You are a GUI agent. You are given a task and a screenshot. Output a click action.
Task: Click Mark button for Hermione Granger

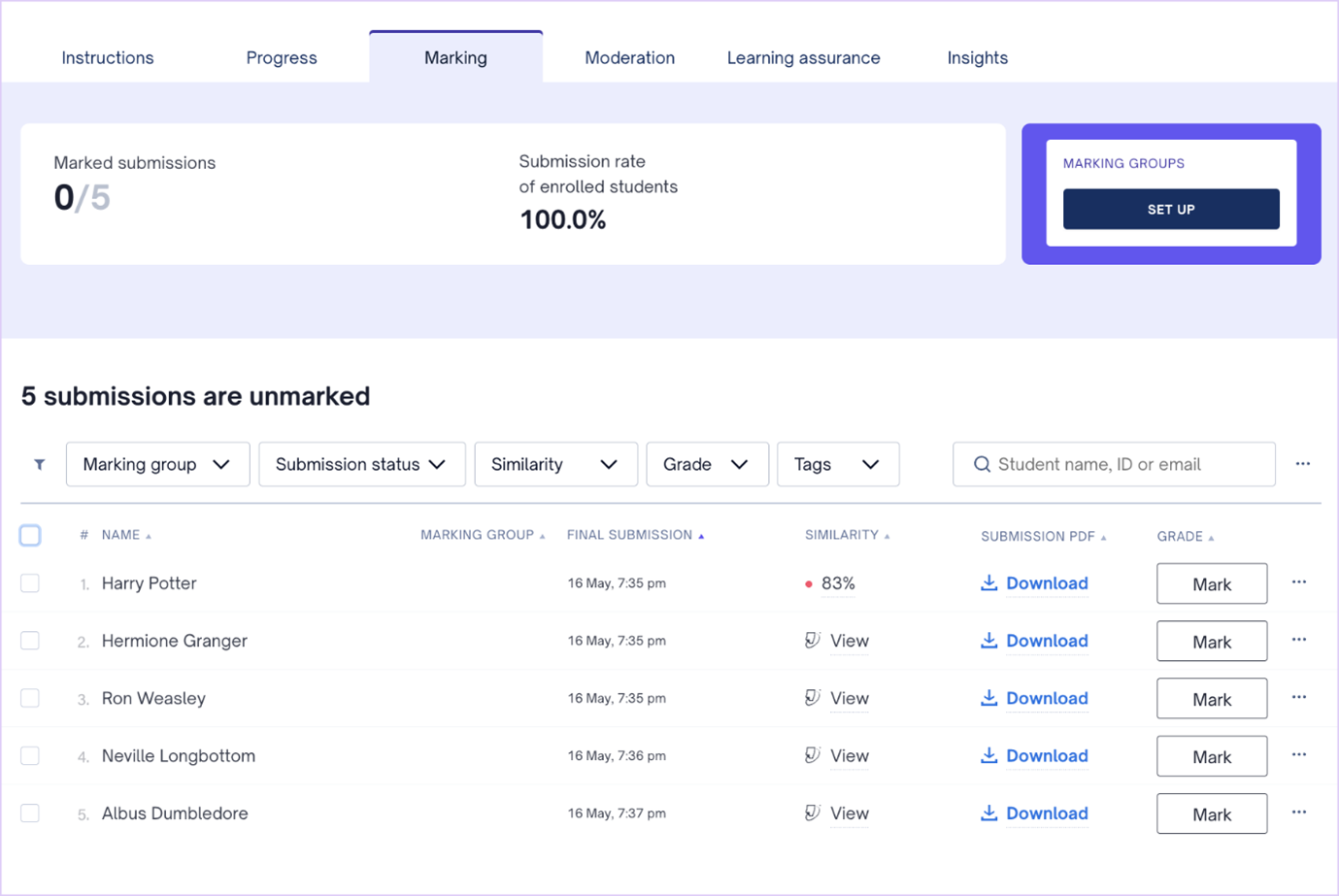pyautogui.click(x=1211, y=641)
